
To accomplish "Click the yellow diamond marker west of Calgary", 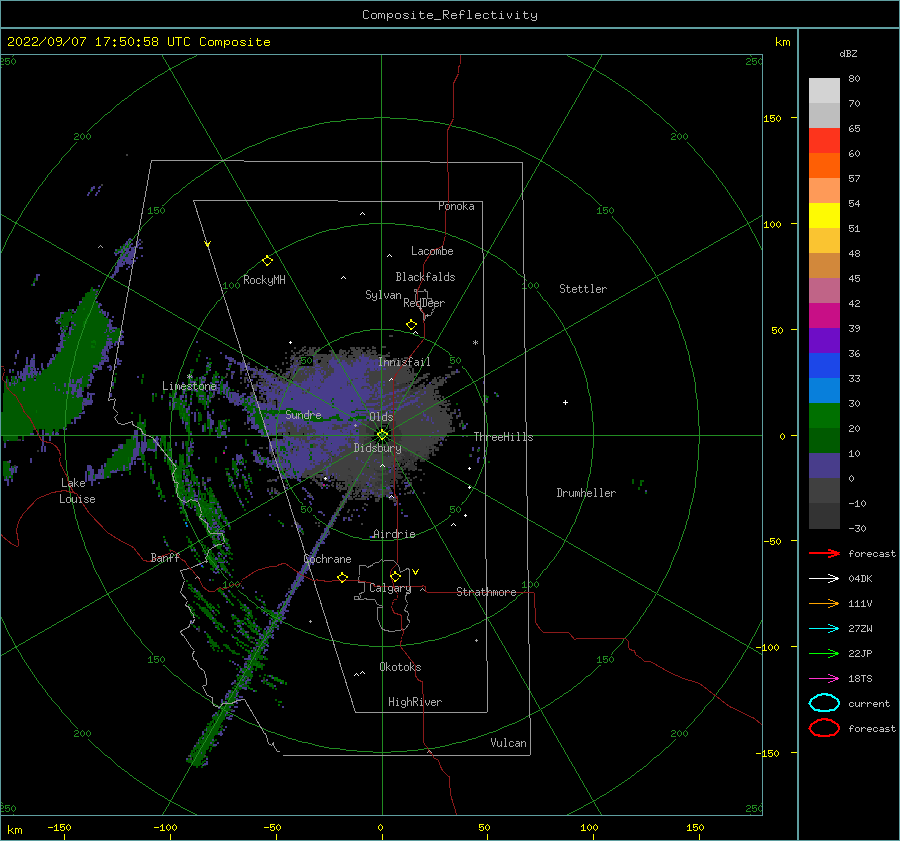I will click(x=342, y=577).
